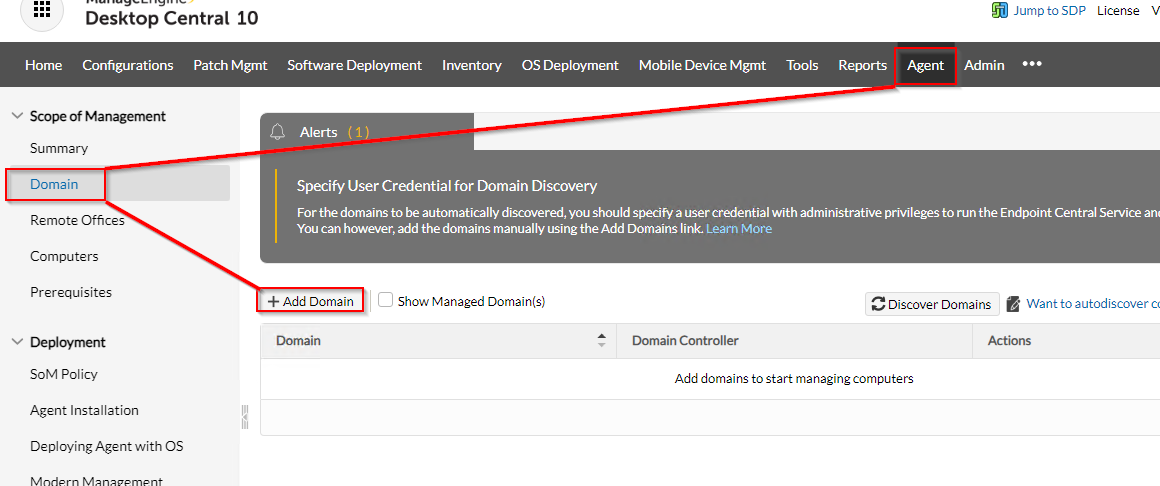Select Deploying Agent with OS

pyautogui.click(x=107, y=446)
